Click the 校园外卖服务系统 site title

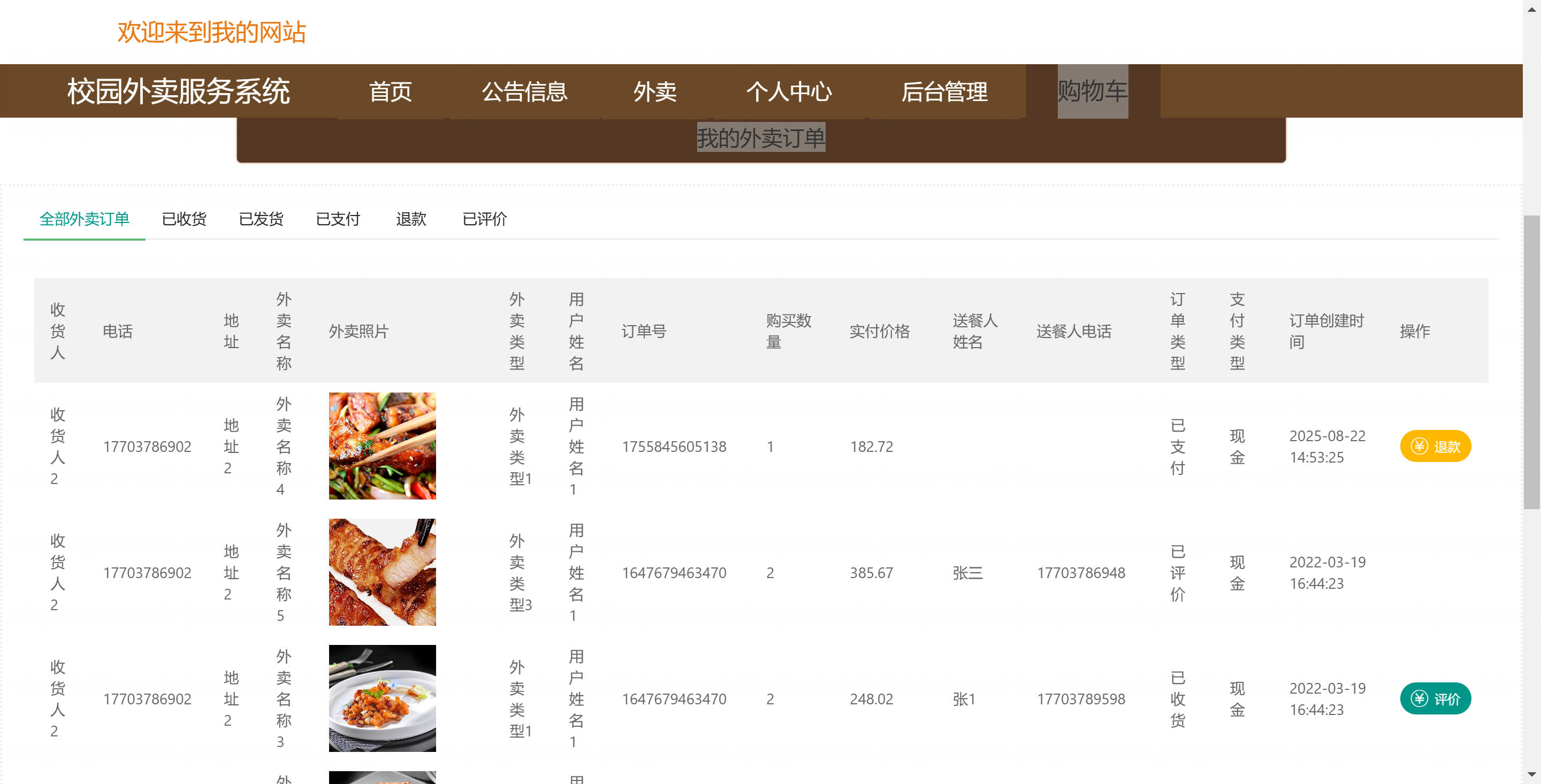[178, 91]
